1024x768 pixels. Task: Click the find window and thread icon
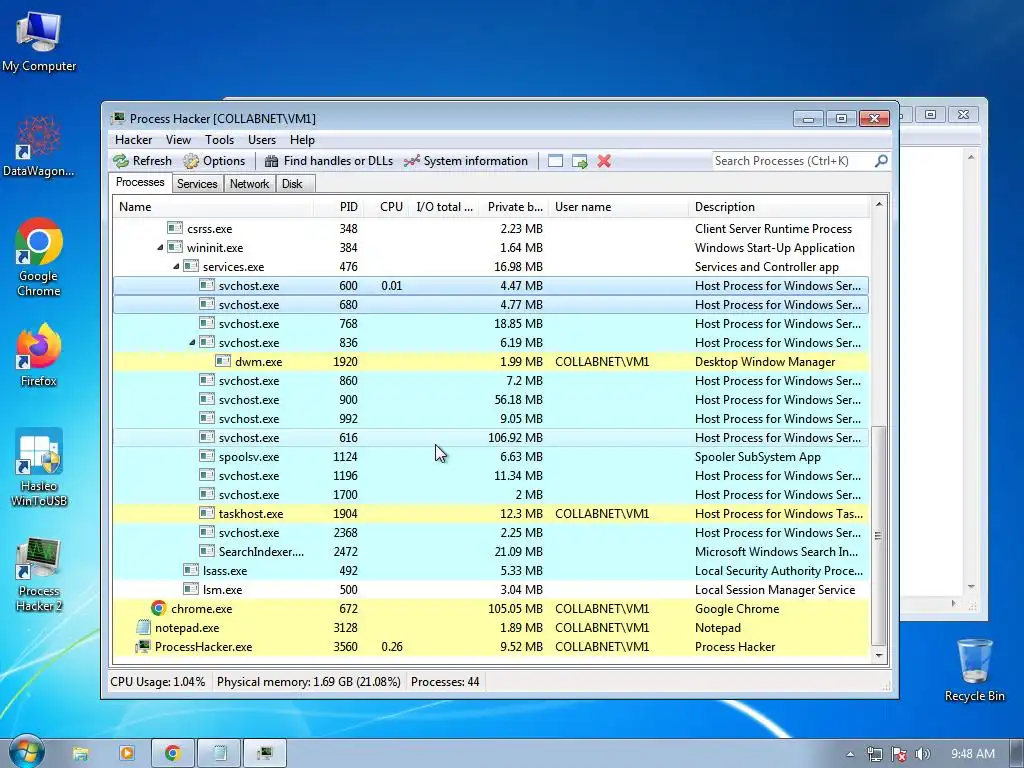[579, 161]
